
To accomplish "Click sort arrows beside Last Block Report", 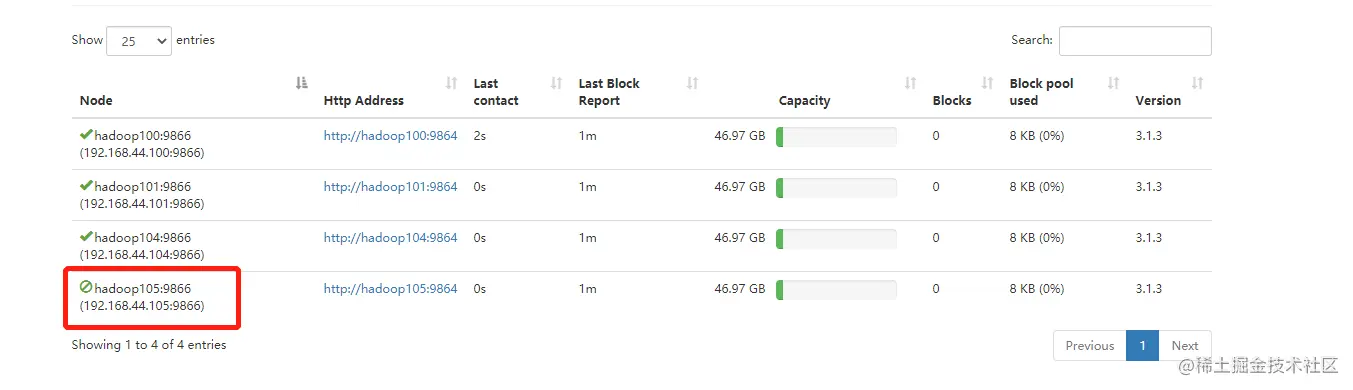I will pos(692,83).
